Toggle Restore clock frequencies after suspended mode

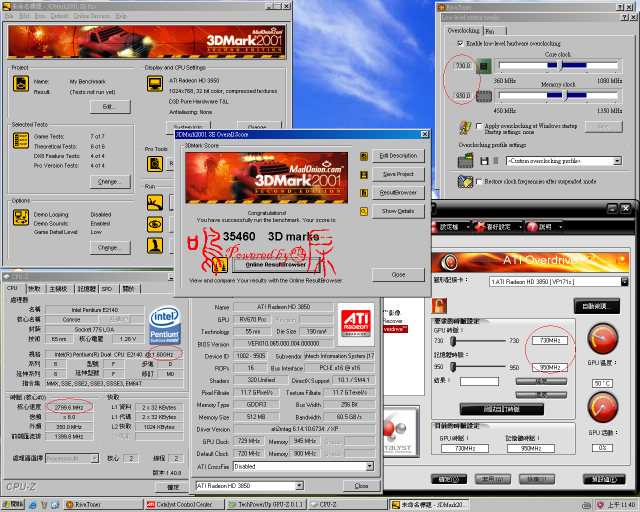coord(479,181)
